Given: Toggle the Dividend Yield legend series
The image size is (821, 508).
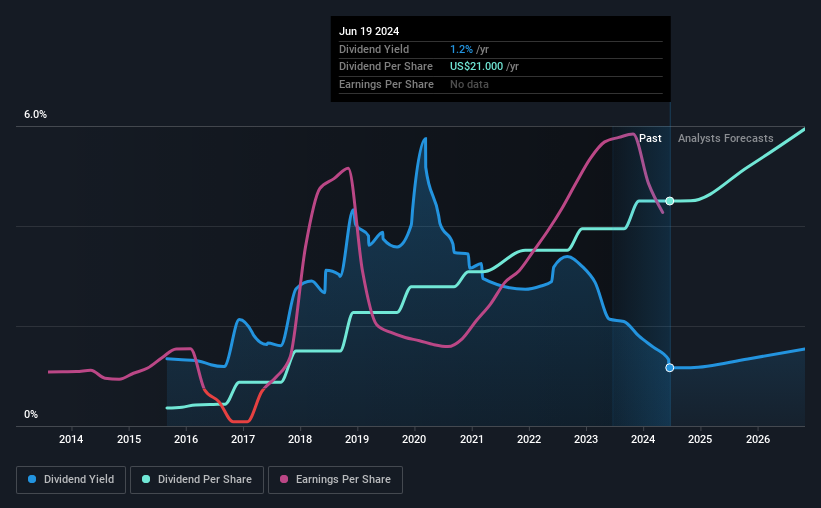Looking at the screenshot, I should coord(71,480).
